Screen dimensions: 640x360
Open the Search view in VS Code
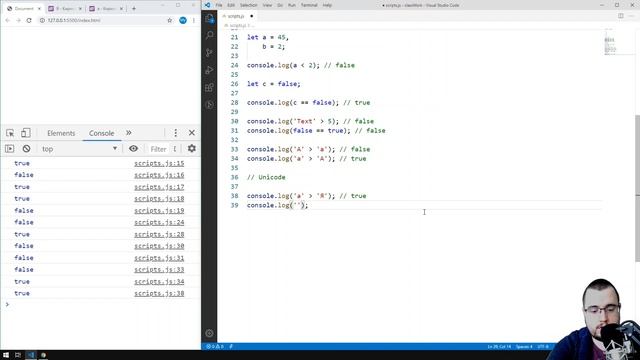tap(209, 35)
